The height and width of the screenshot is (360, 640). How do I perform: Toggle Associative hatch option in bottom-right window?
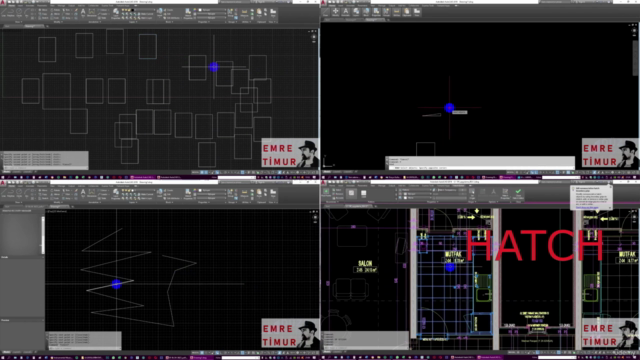pyautogui.click(x=482, y=192)
